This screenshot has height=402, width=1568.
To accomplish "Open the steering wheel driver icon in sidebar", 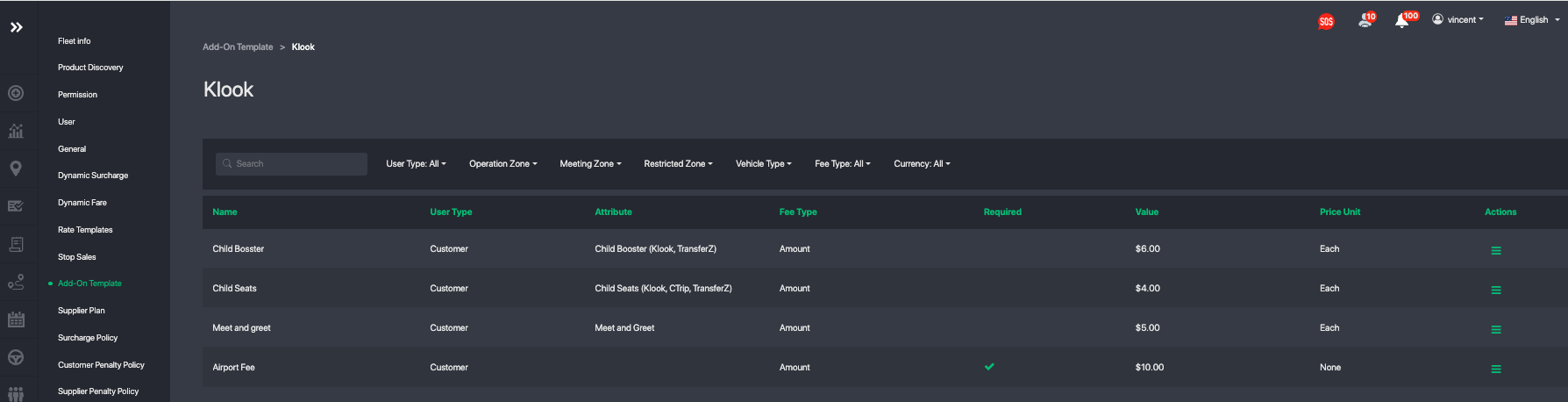I will tap(16, 357).
